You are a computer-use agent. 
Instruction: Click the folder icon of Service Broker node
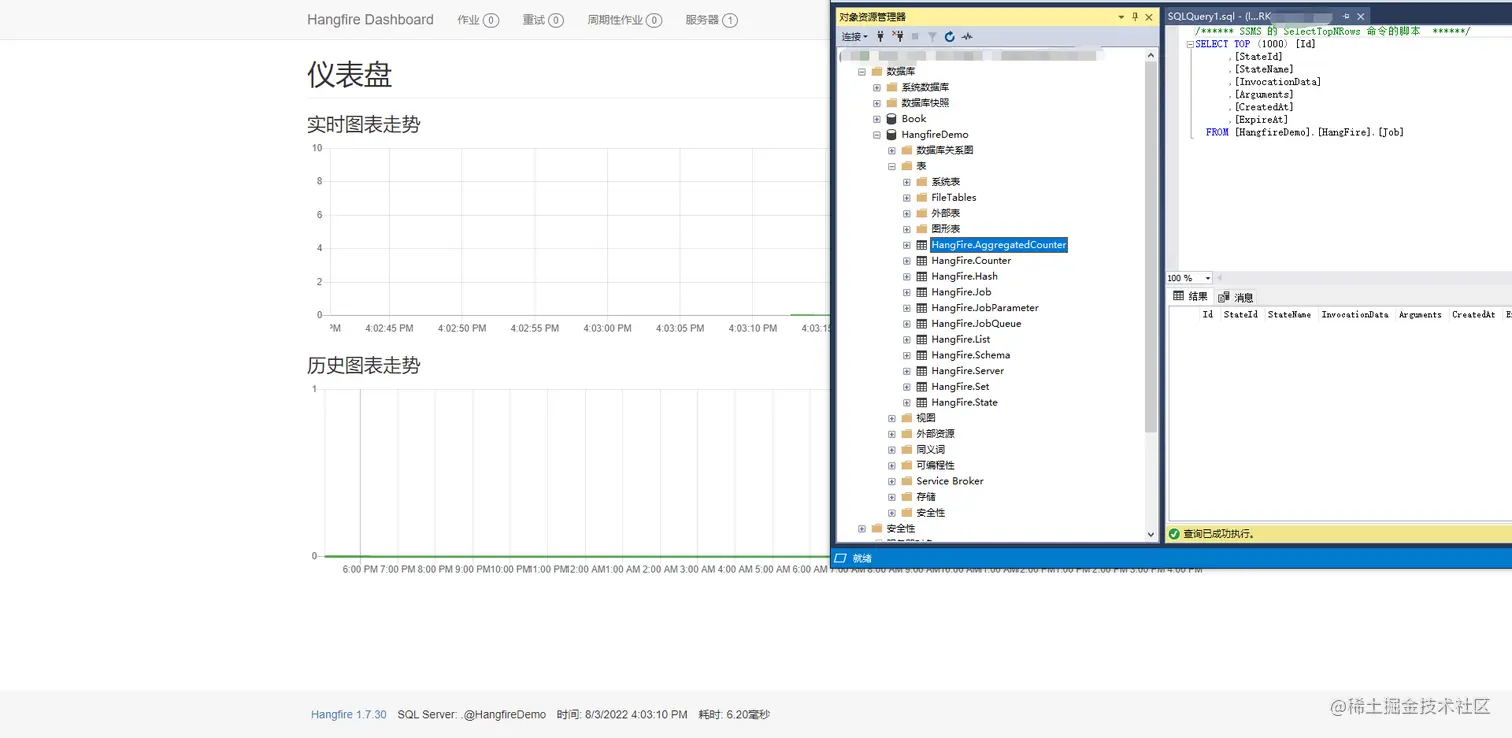tap(907, 481)
